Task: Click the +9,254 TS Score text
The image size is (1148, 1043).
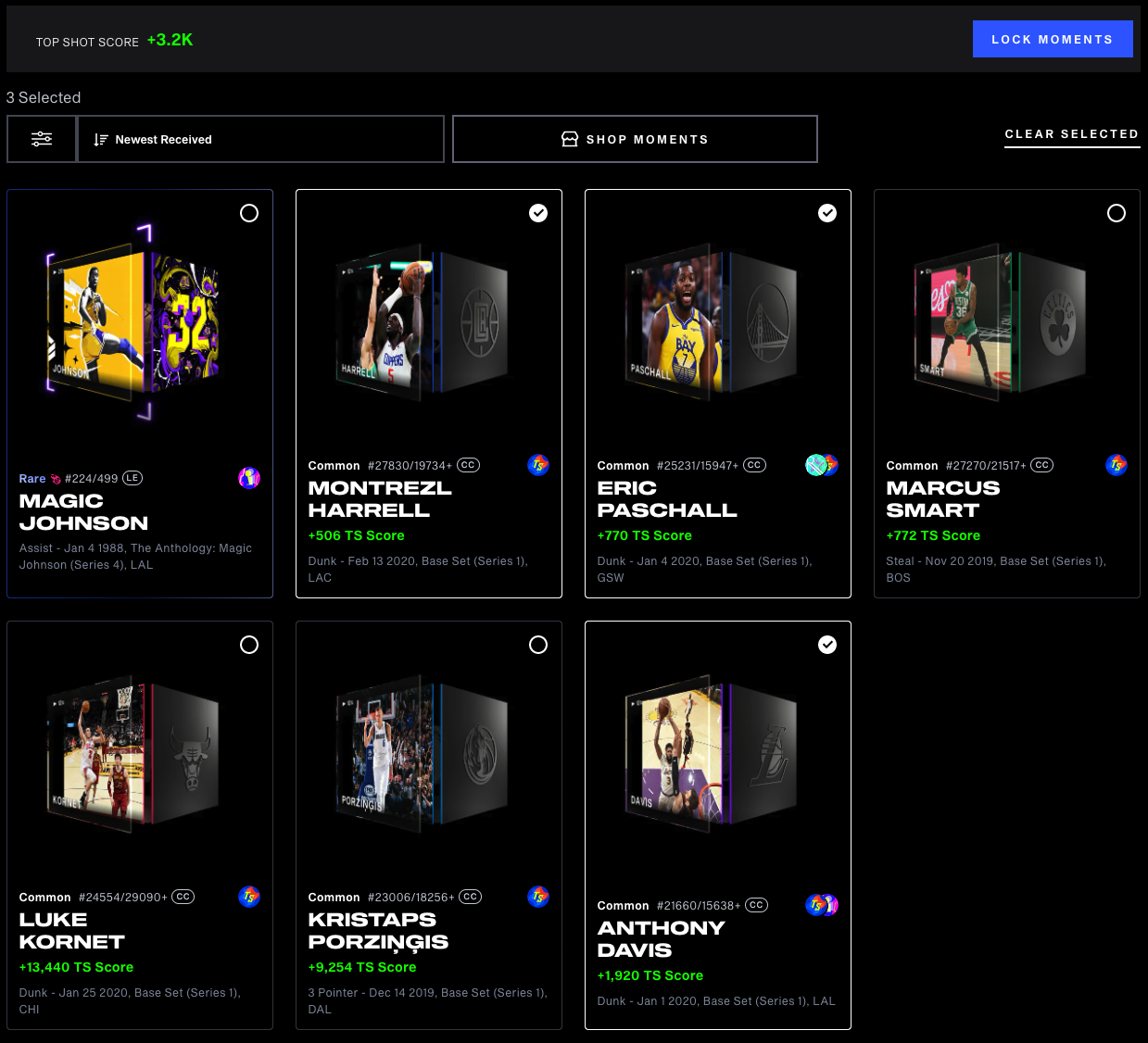Action: (362, 967)
